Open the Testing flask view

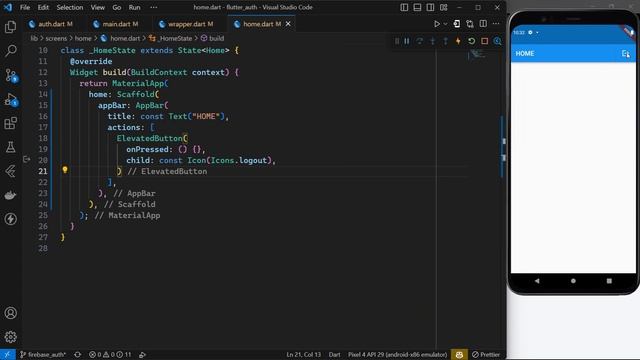click(x=11, y=147)
